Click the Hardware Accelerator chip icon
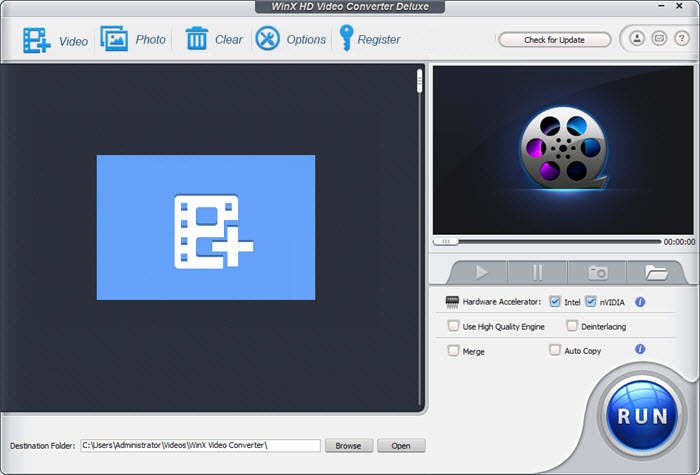700x475 pixels. [452, 302]
